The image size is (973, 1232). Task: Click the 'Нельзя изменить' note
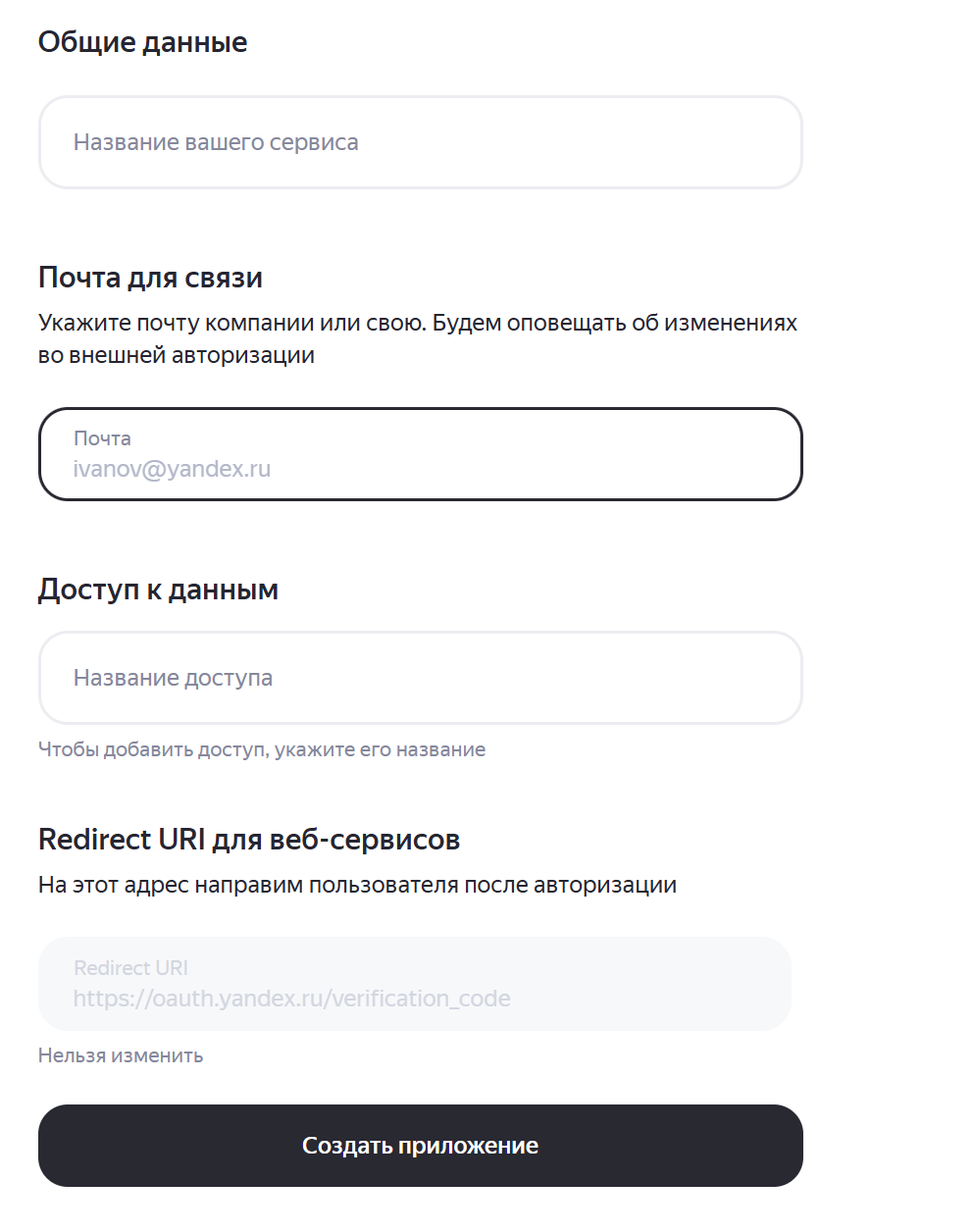(x=121, y=1055)
